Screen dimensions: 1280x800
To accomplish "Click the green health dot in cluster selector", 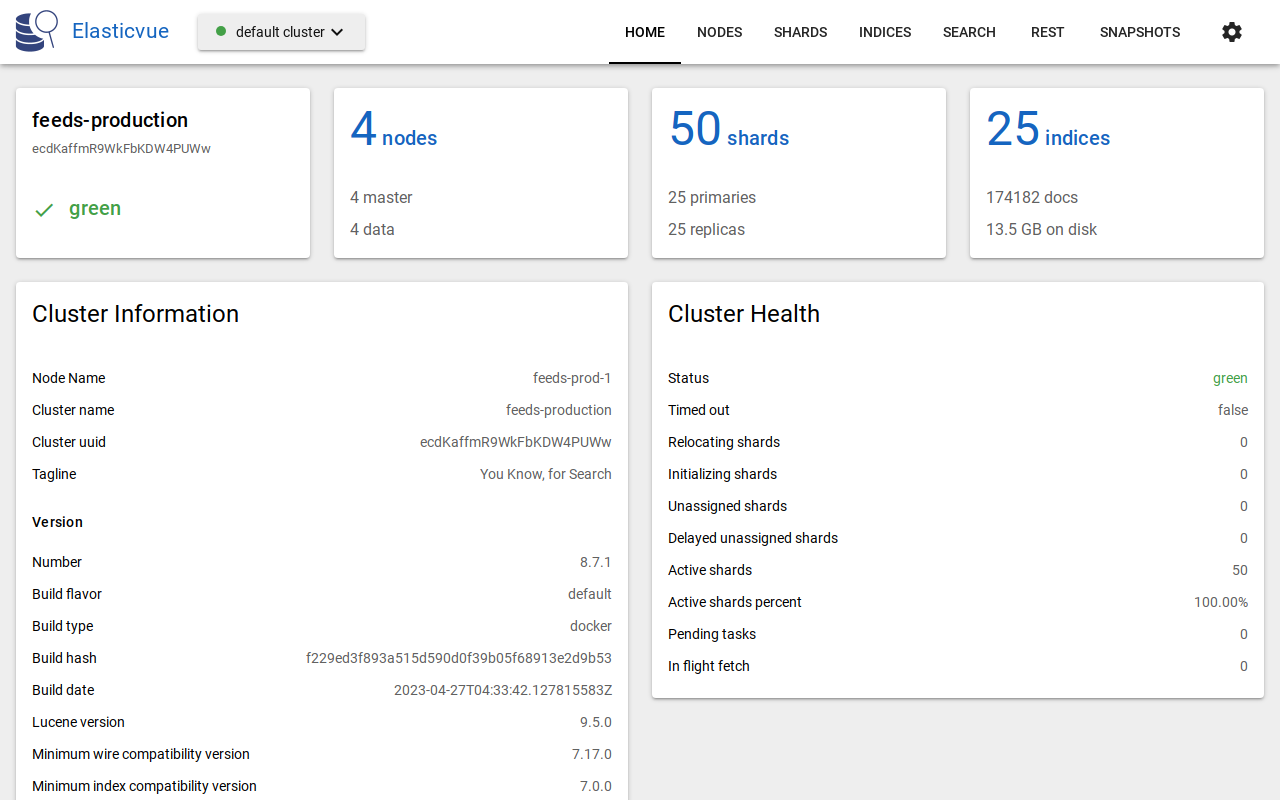I will (x=220, y=31).
